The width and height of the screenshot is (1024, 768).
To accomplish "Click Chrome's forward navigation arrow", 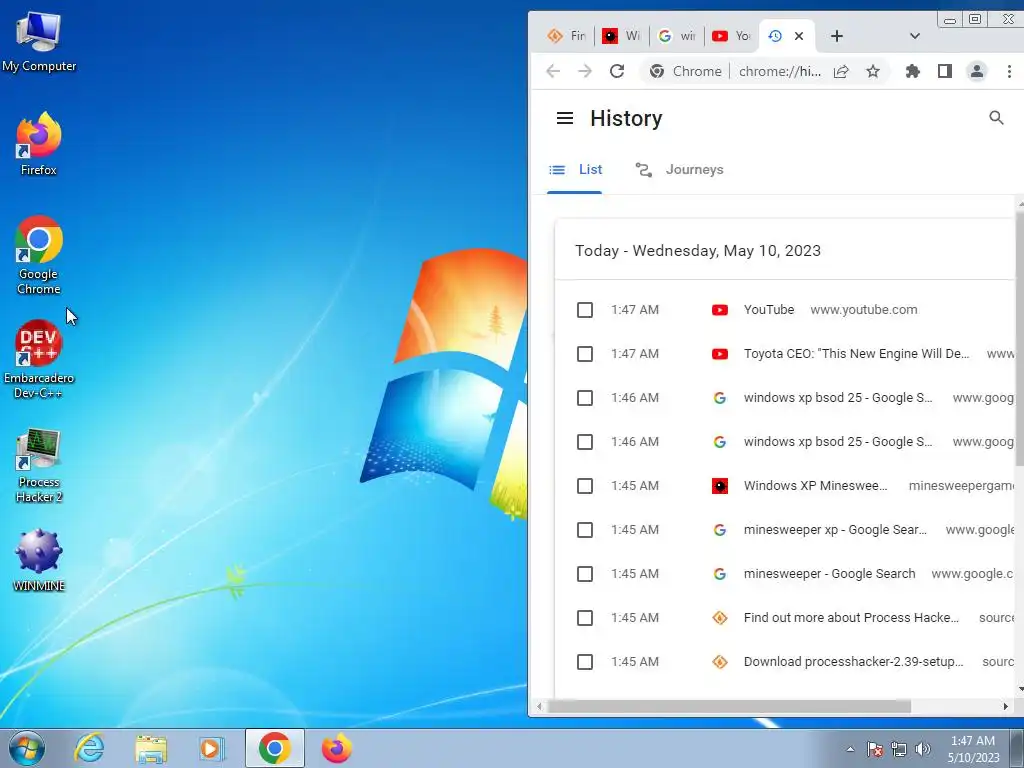I will [584, 71].
